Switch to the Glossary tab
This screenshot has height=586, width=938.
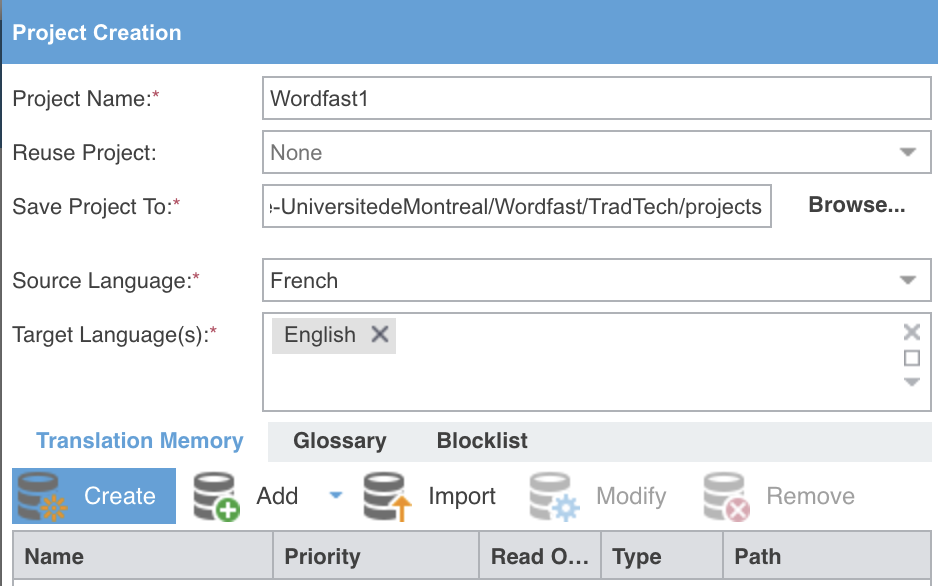[x=340, y=441]
